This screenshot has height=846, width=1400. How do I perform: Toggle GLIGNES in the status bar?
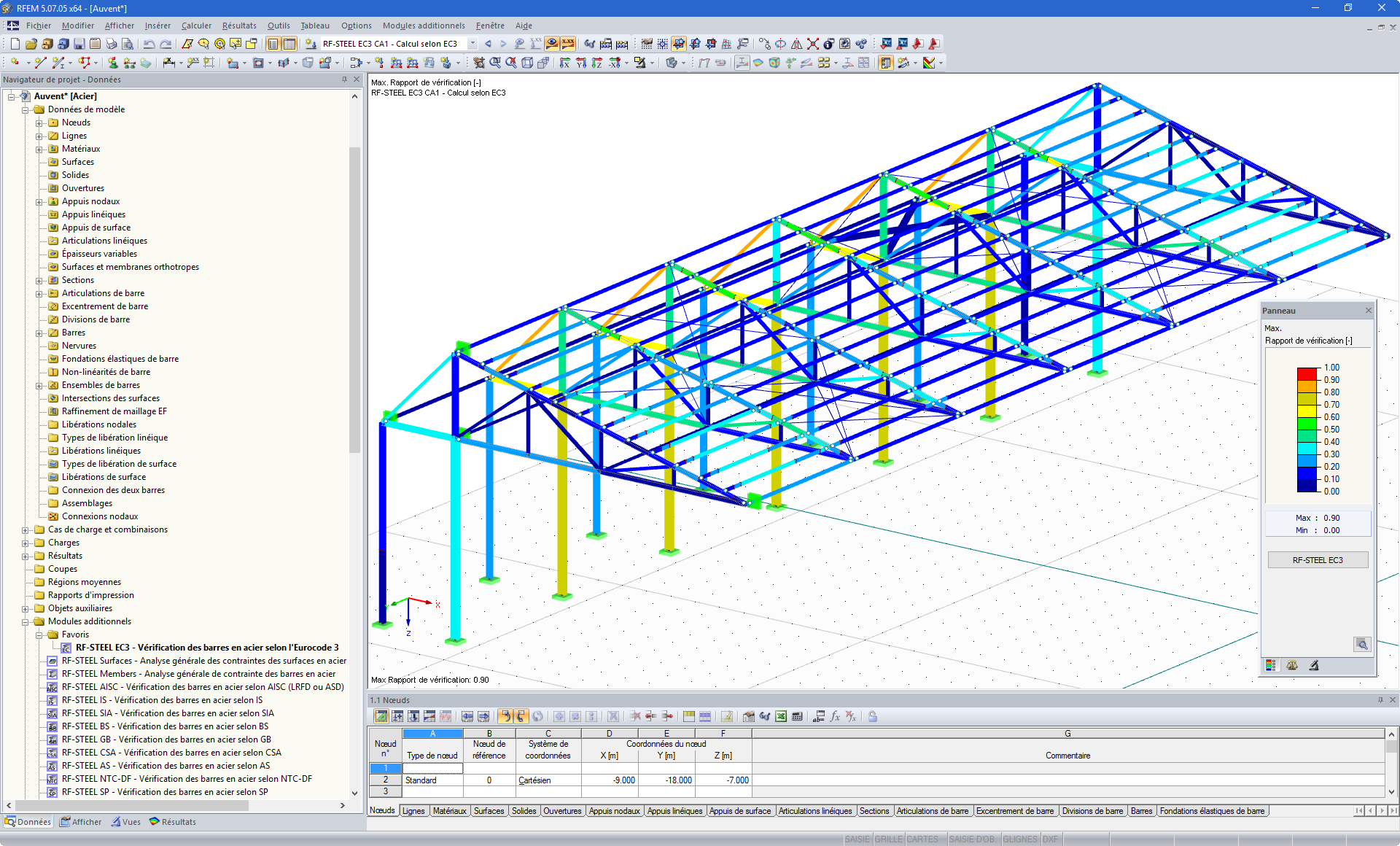(1019, 839)
